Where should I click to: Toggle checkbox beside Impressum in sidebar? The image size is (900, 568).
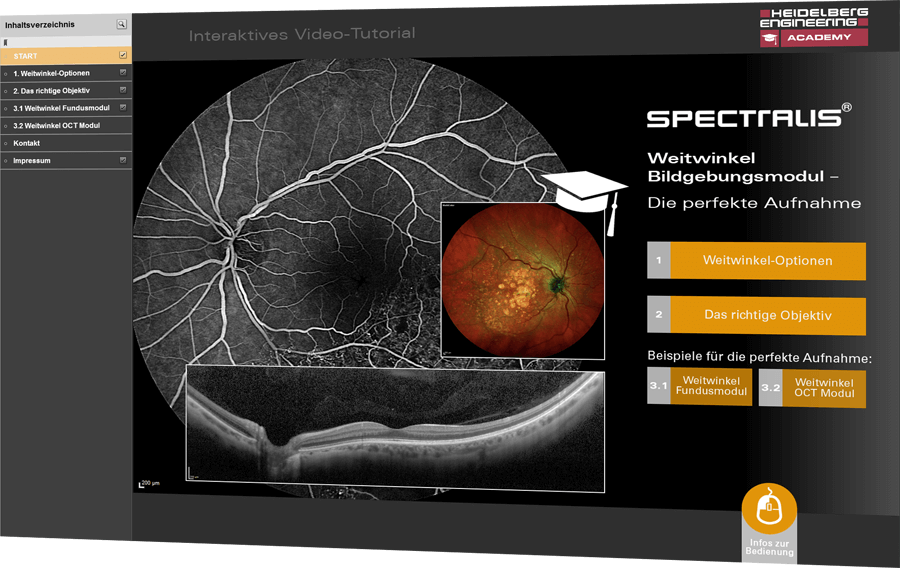coord(122,160)
